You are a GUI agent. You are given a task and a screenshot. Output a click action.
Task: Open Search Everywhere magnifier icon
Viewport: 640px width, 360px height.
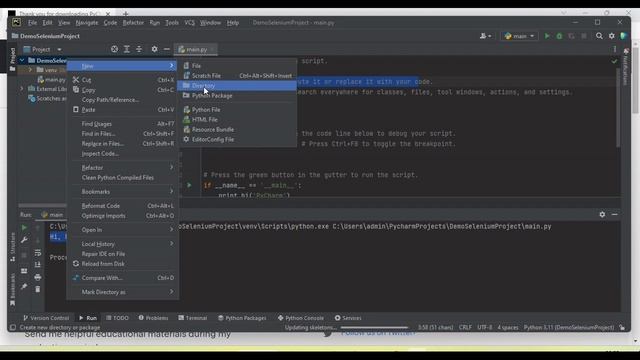click(599, 36)
